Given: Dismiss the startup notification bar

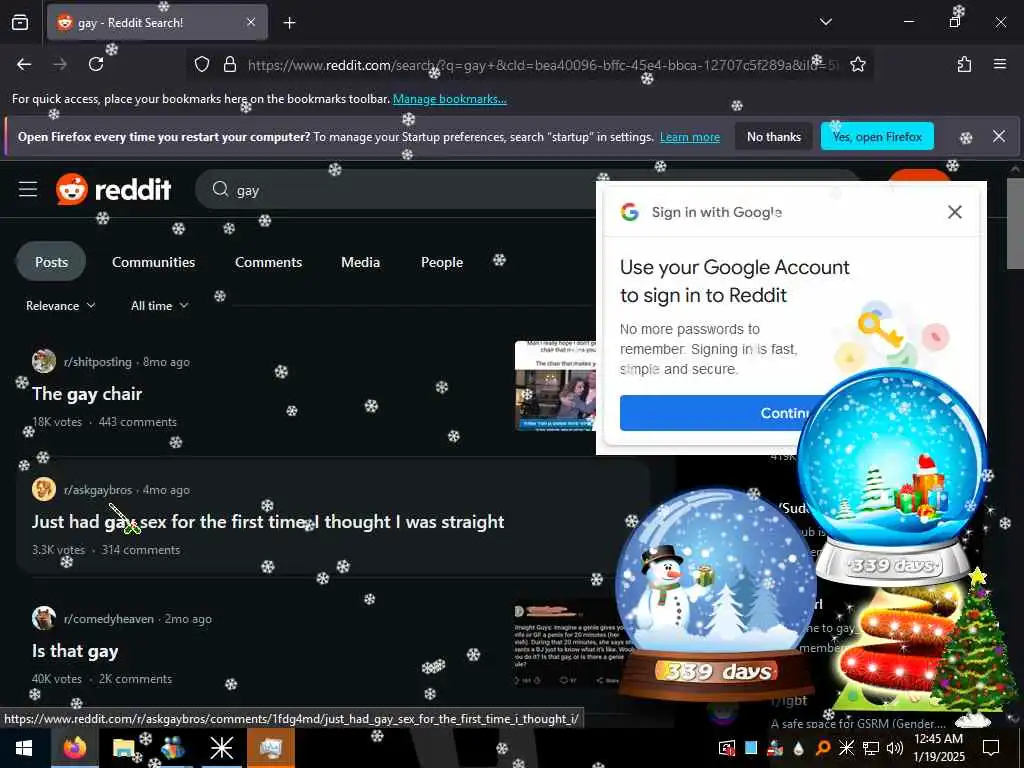Looking at the screenshot, I should click(x=999, y=136).
